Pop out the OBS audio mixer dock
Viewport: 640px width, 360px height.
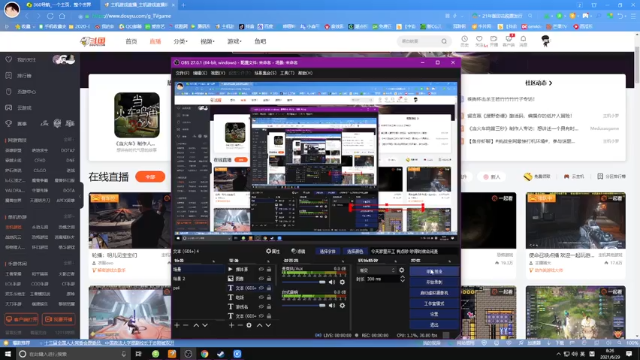(x=343, y=261)
